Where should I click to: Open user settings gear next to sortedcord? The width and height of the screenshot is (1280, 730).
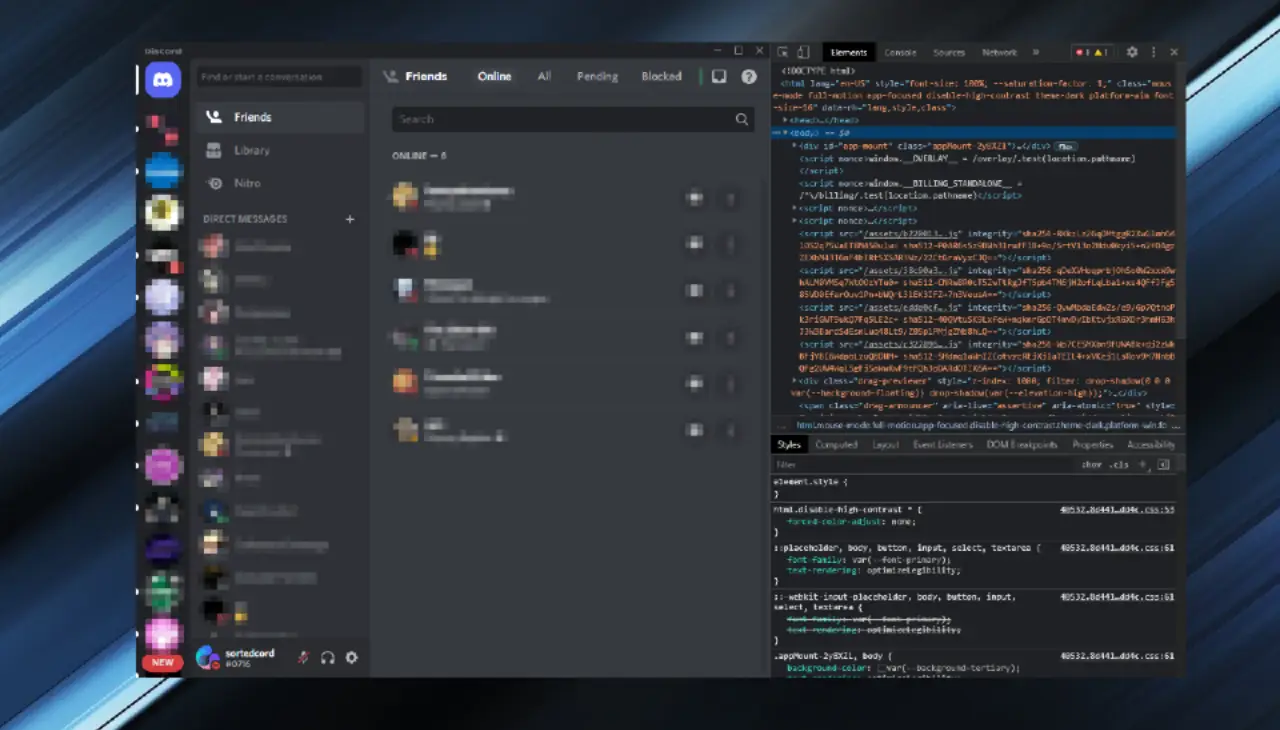point(351,657)
